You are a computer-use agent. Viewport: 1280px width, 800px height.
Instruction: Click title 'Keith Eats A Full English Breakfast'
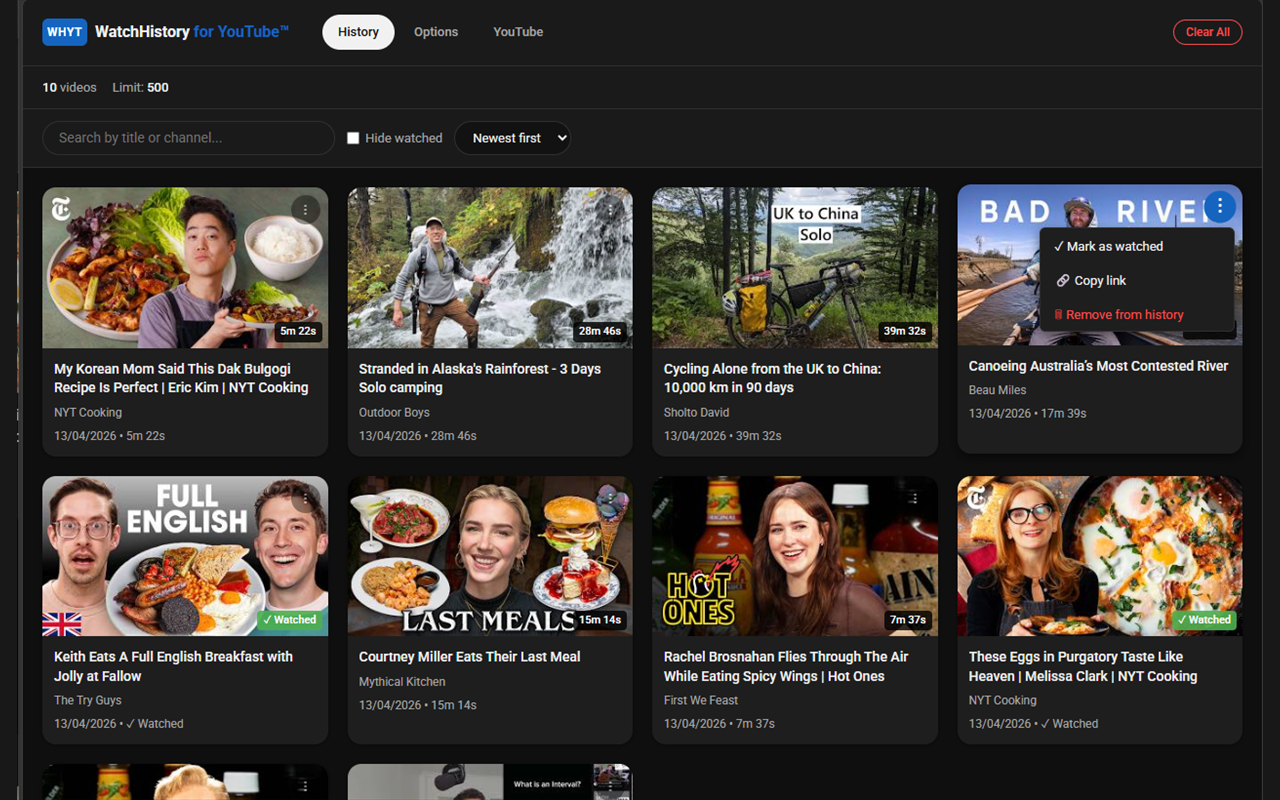tap(173, 666)
